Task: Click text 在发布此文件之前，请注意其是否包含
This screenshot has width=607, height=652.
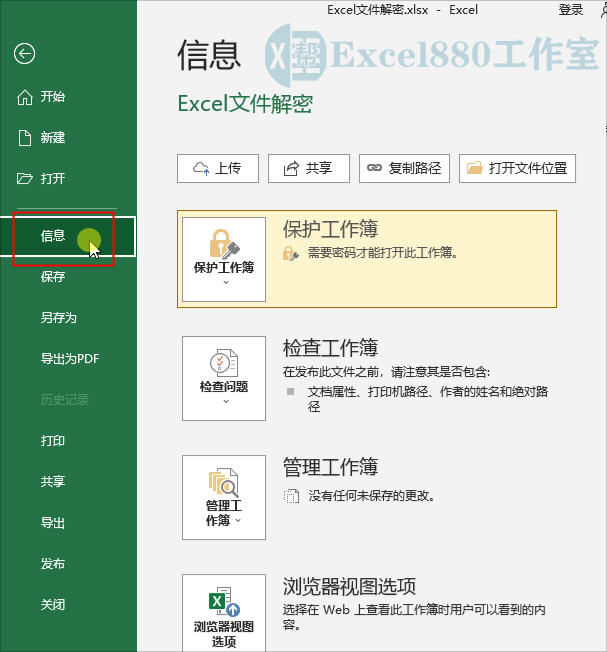Action: coord(386,371)
